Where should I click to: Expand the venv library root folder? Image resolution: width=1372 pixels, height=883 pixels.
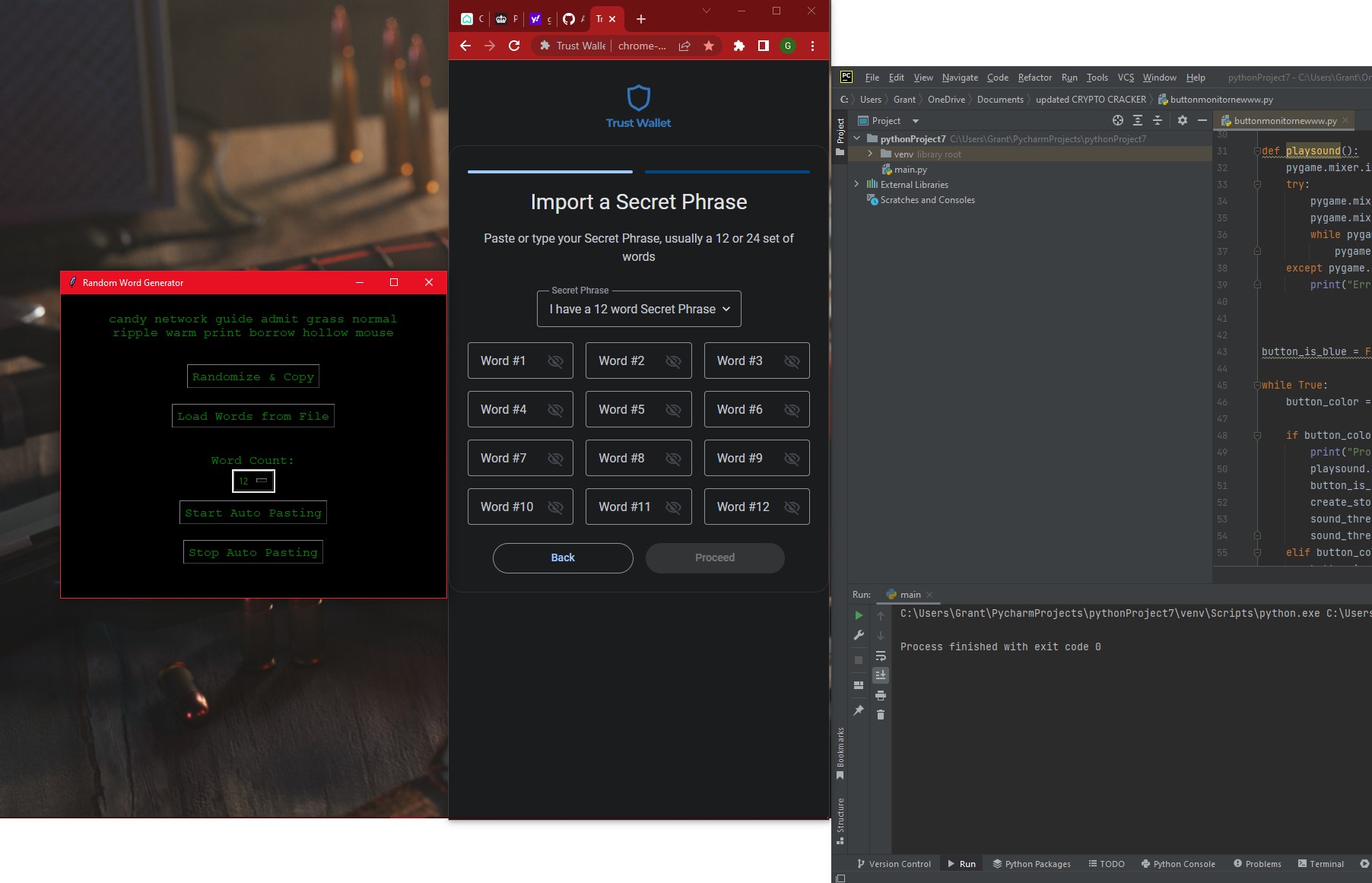(870, 154)
